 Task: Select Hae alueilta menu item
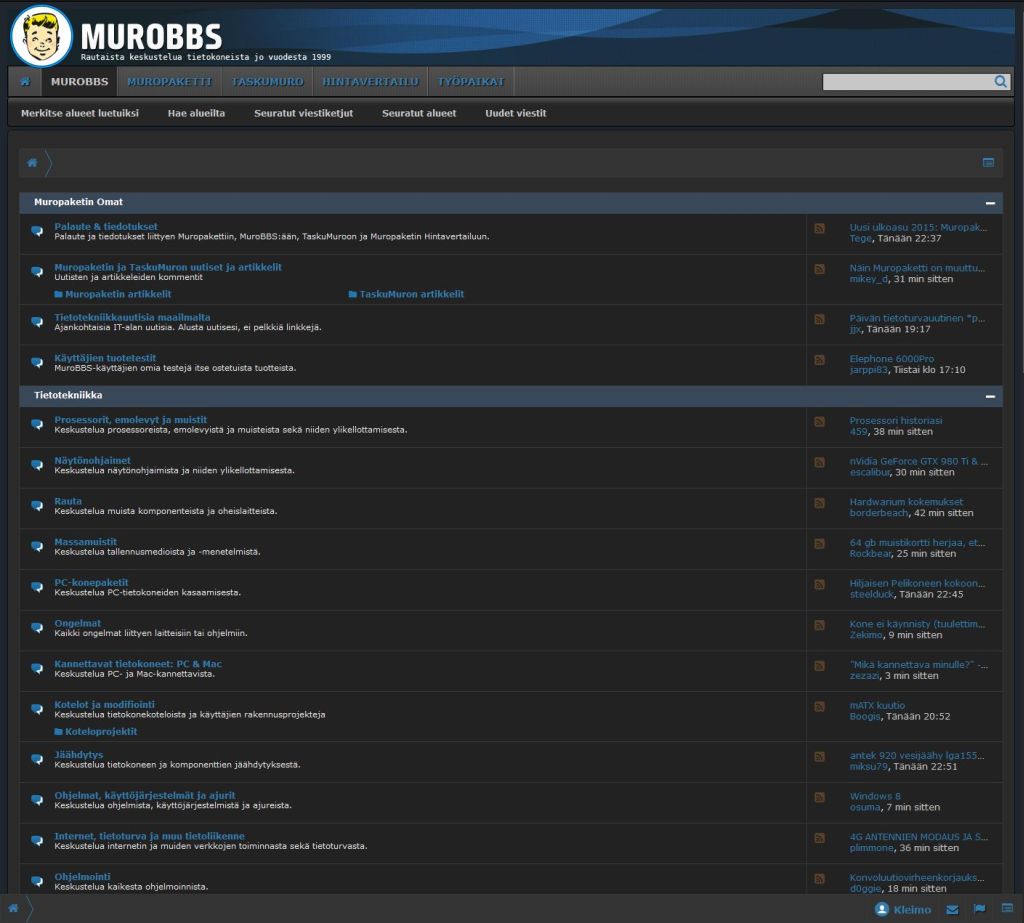pos(196,113)
